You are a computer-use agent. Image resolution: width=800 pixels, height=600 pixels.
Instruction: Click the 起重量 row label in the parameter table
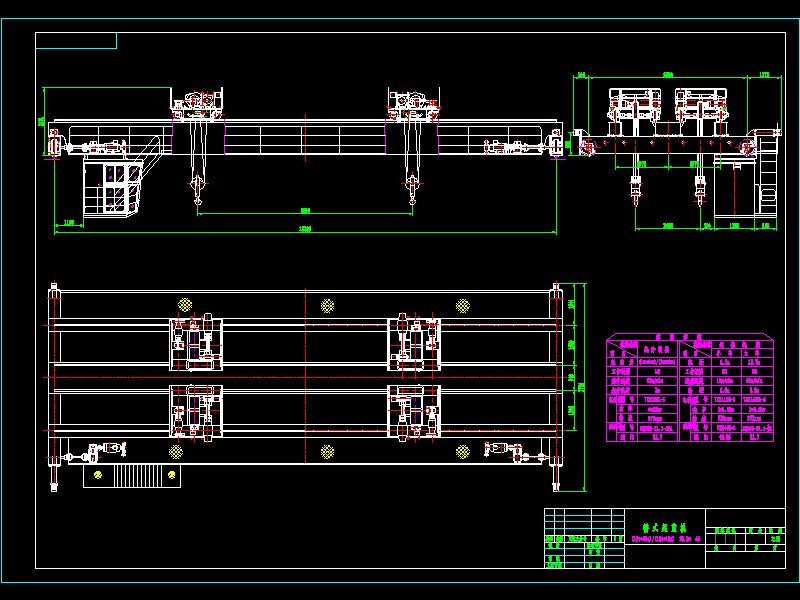tap(628, 361)
